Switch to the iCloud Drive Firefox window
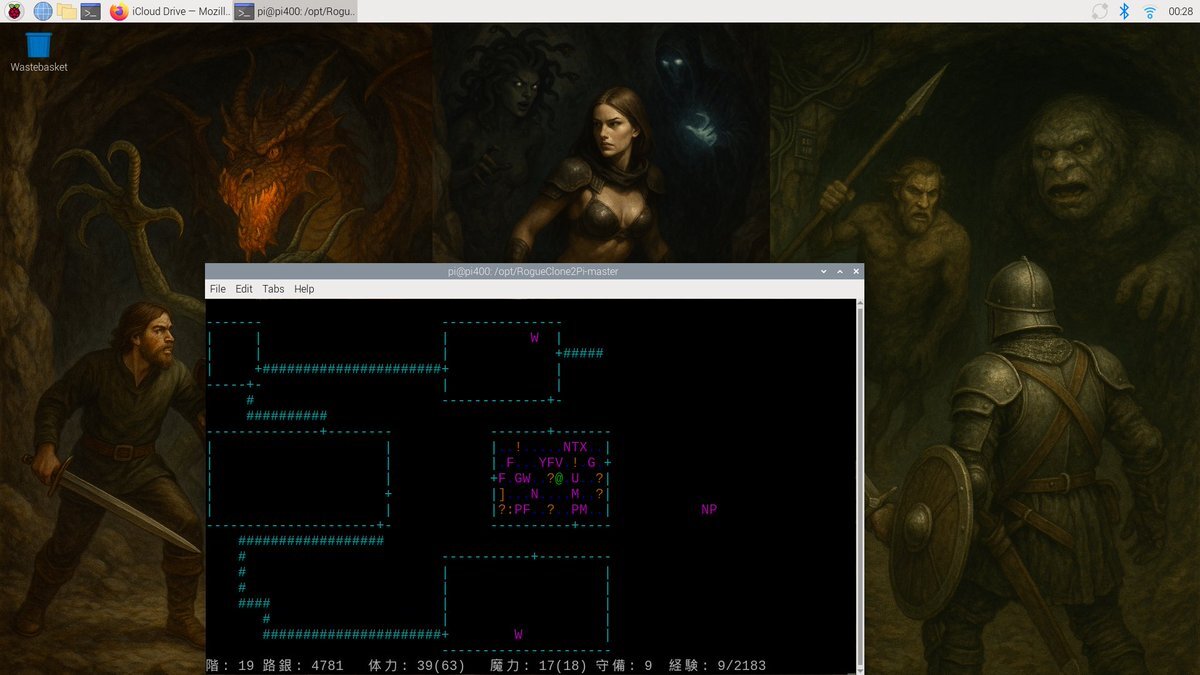1200x675 pixels. (168, 11)
